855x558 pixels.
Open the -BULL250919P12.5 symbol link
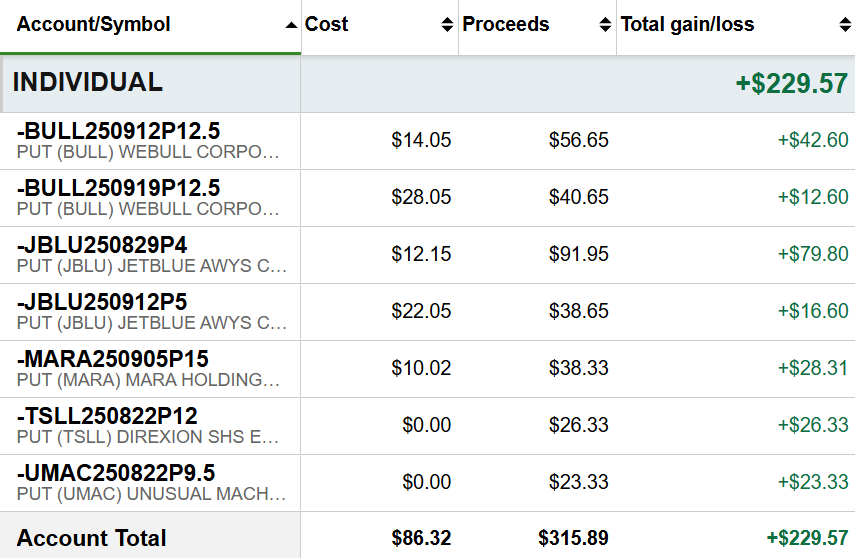coord(118,188)
